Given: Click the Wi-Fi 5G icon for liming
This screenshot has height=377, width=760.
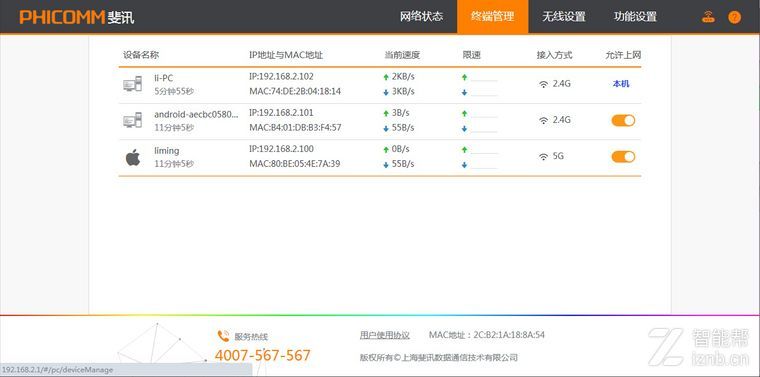Looking at the screenshot, I should tap(544, 157).
